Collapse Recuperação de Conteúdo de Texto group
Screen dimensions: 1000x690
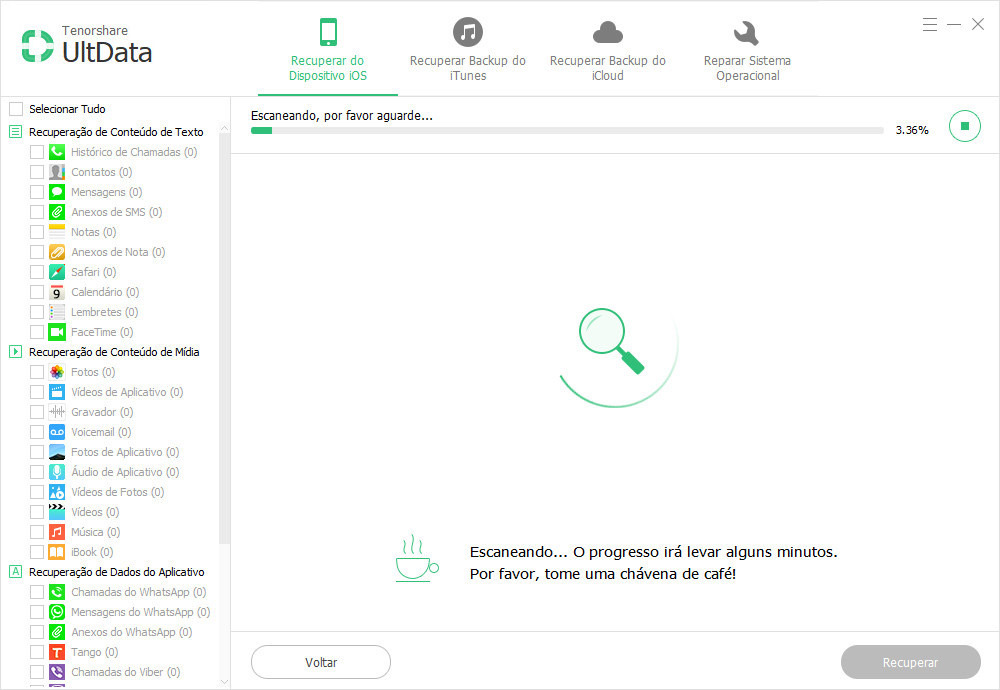[15, 132]
